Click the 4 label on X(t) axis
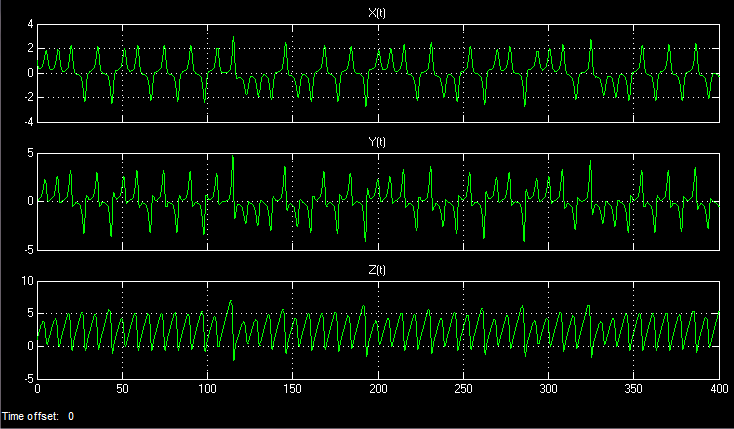Screen dimensions: 734x429 point(30,24)
